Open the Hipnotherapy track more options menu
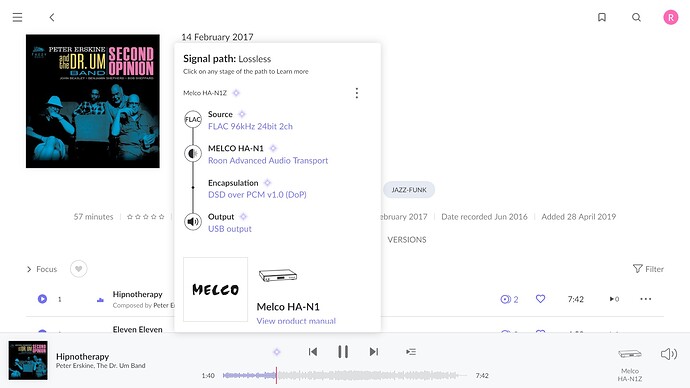Image resolution: width=690 pixels, height=388 pixels. 646,299
